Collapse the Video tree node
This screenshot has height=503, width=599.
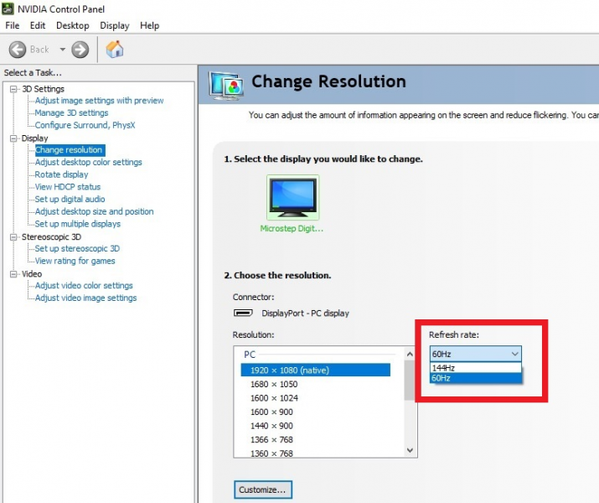tap(14, 274)
